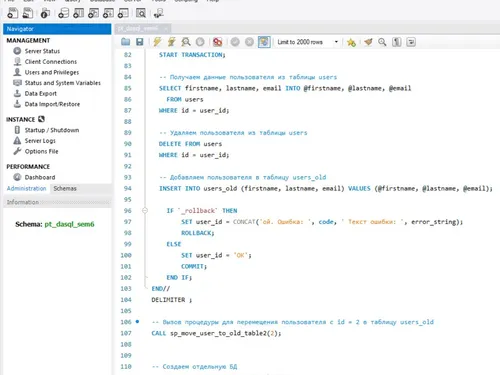Create a new table

point(78,13)
